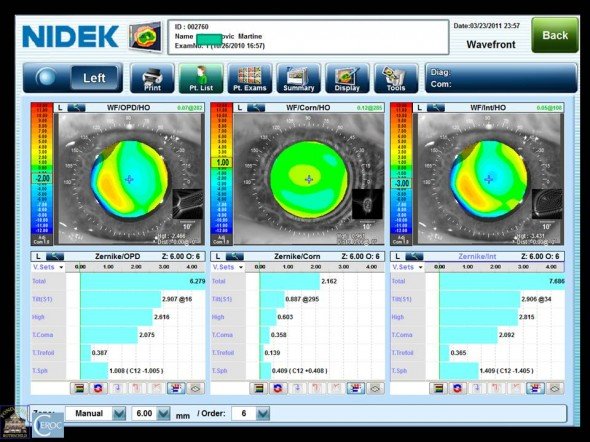This screenshot has height=442, width=590.
Task: Open the Pt. Exams screen
Action: click(249, 78)
